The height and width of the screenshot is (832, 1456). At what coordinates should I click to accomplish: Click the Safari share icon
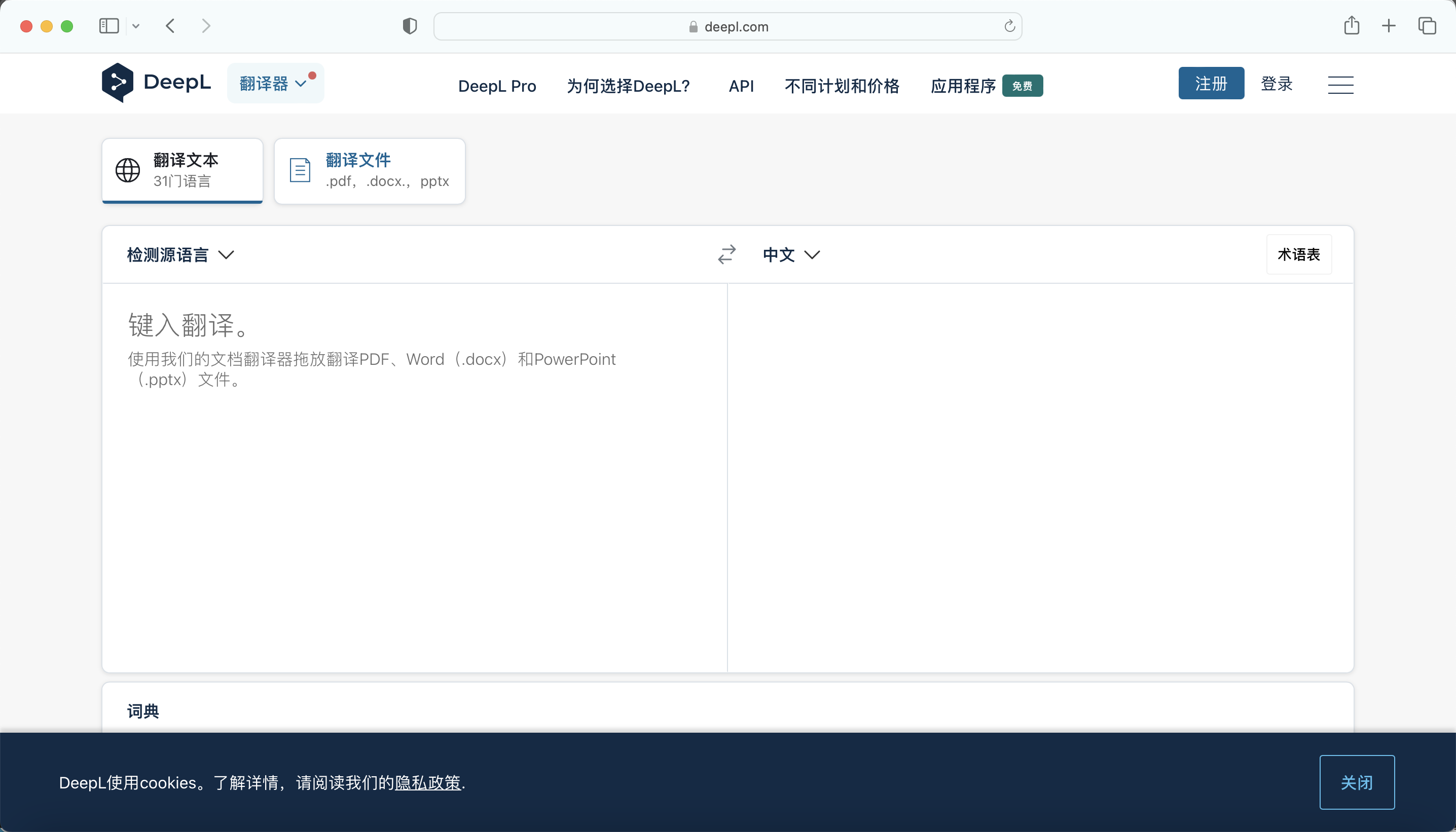(1352, 26)
